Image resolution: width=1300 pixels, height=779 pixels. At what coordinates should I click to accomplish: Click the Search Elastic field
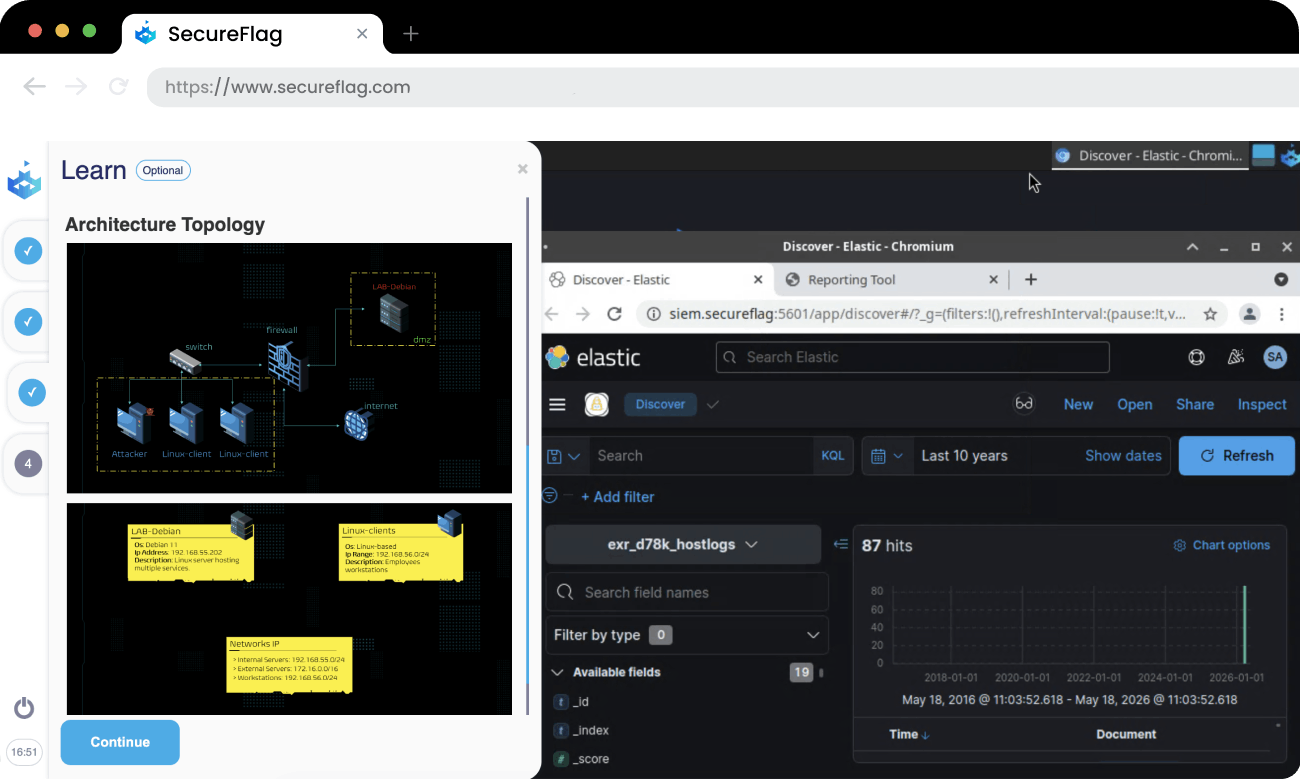(912, 357)
